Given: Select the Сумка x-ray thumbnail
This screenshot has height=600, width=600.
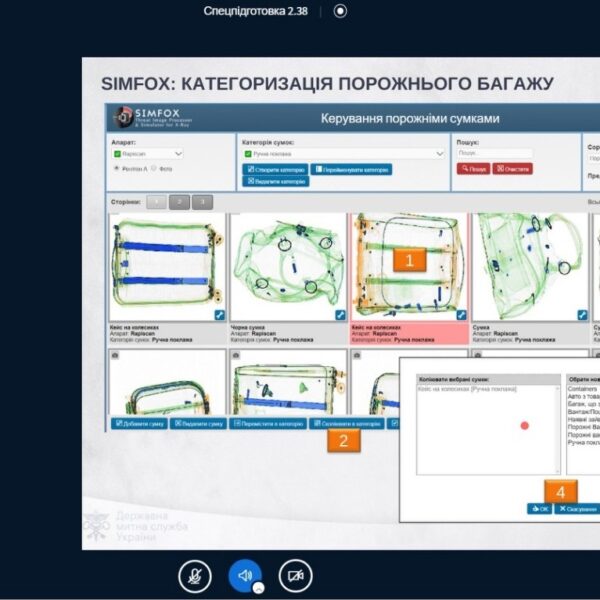Looking at the screenshot, I should [530, 267].
